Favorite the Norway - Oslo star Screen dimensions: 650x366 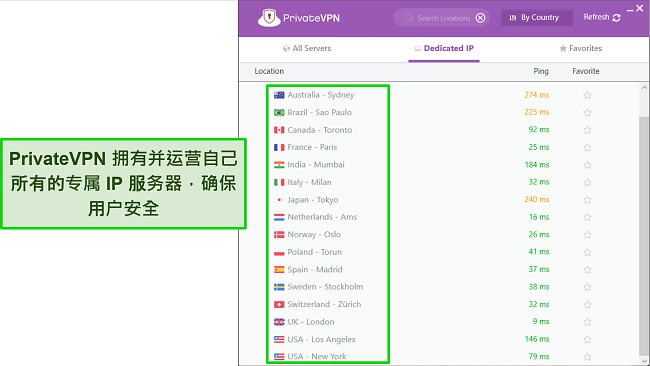(587, 235)
